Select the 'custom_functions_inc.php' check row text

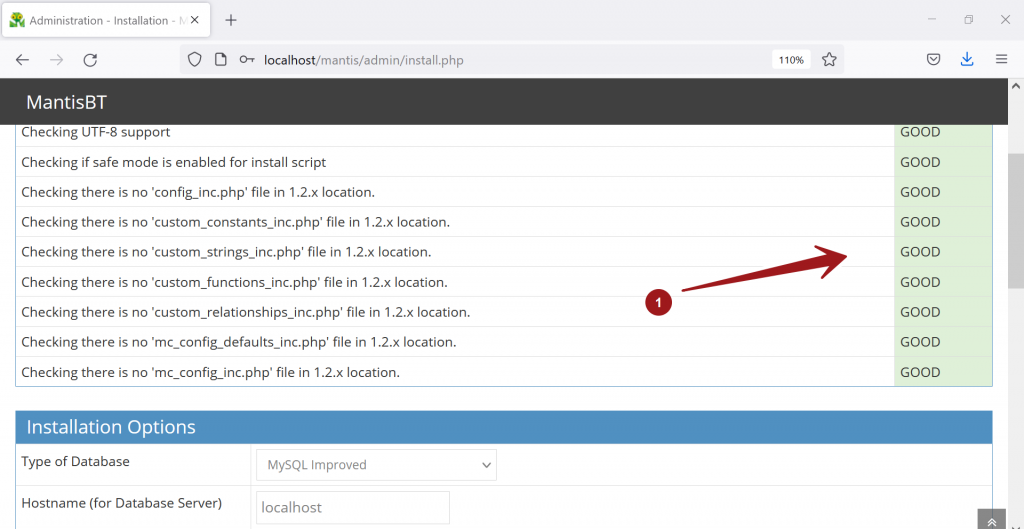coord(234,282)
